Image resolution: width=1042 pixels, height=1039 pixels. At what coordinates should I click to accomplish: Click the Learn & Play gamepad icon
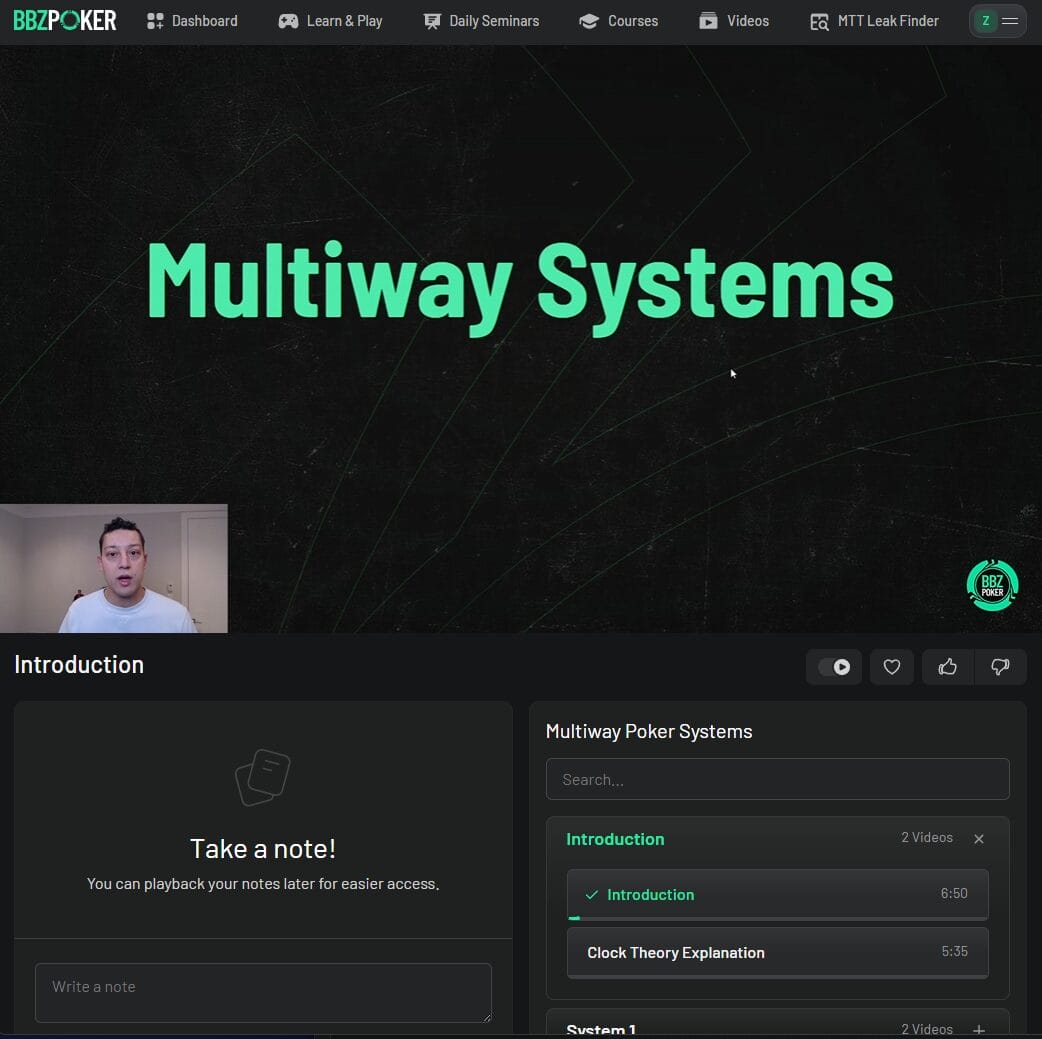tap(288, 21)
